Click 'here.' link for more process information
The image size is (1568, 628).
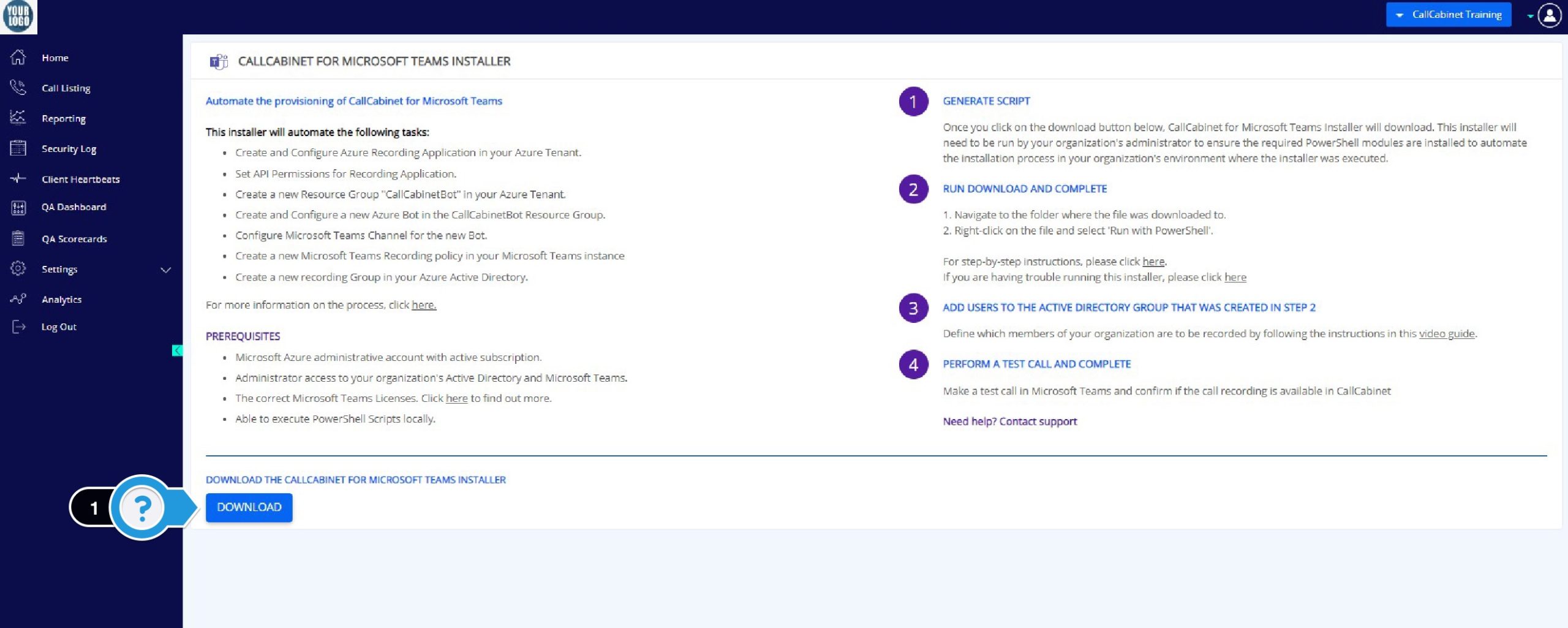click(424, 305)
